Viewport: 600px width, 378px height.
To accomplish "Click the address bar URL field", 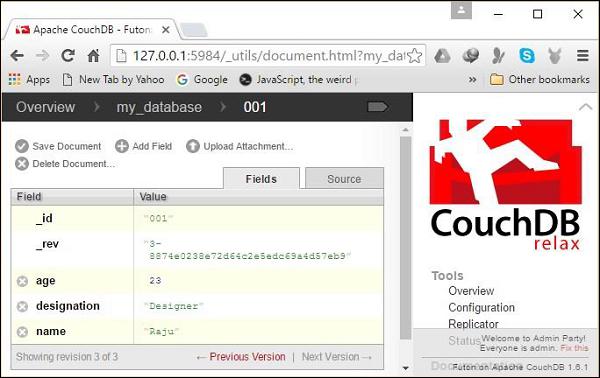I will [268, 56].
